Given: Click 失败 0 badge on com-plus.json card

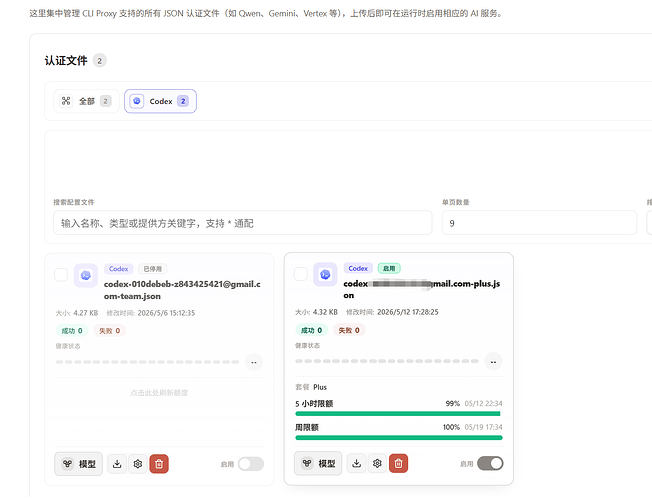Looking at the screenshot, I should point(349,330).
